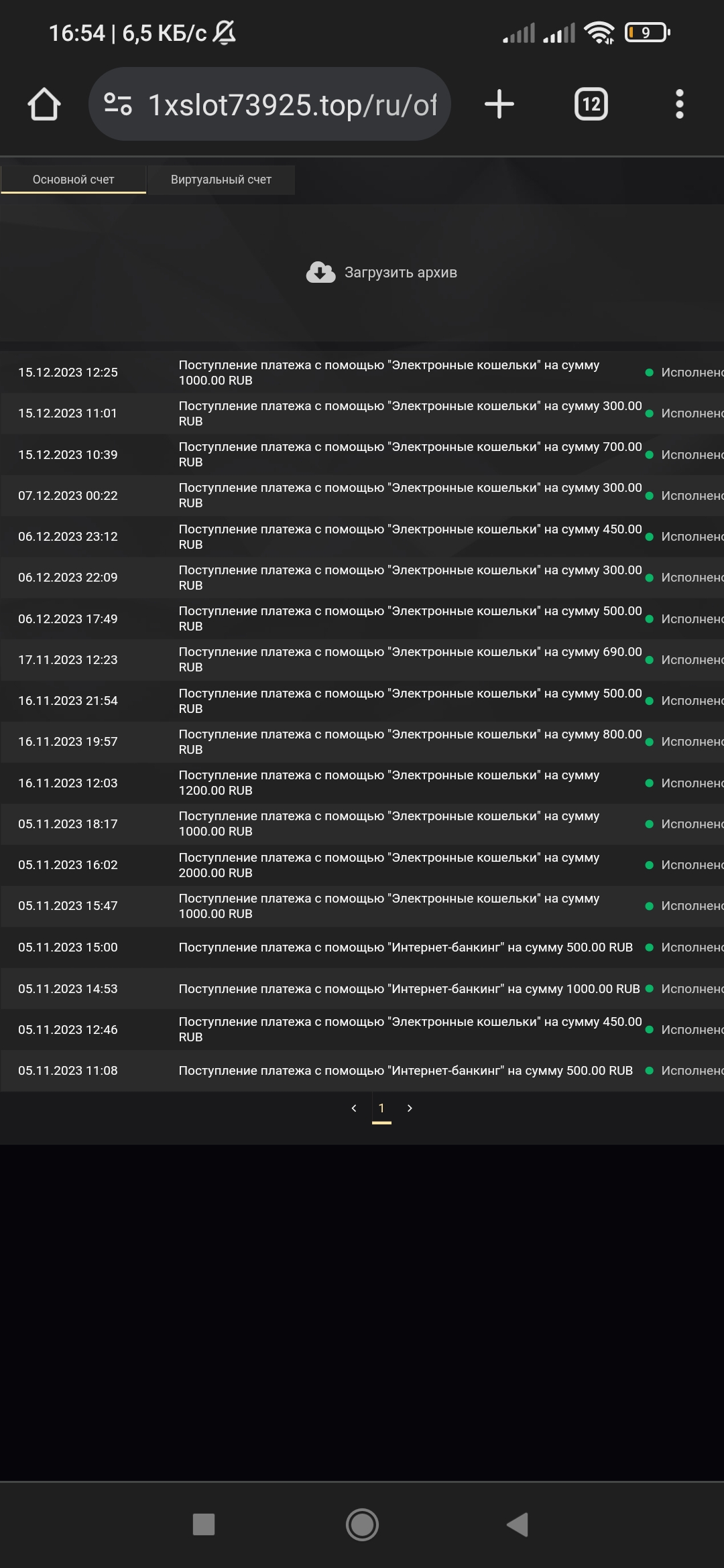Switch to the Виртуальный счет tab
This screenshot has height=1568, width=724.
pos(221,180)
